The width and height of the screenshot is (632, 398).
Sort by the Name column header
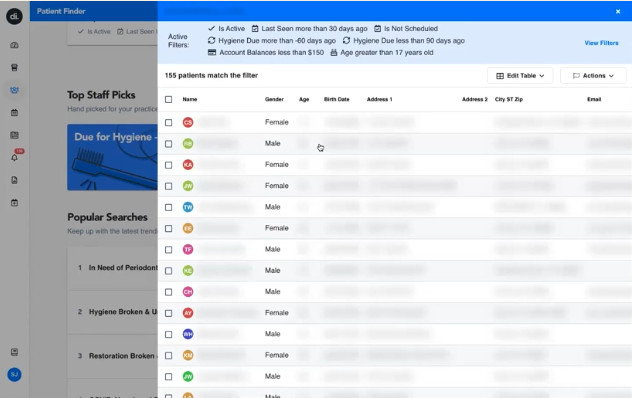coord(190,99)
